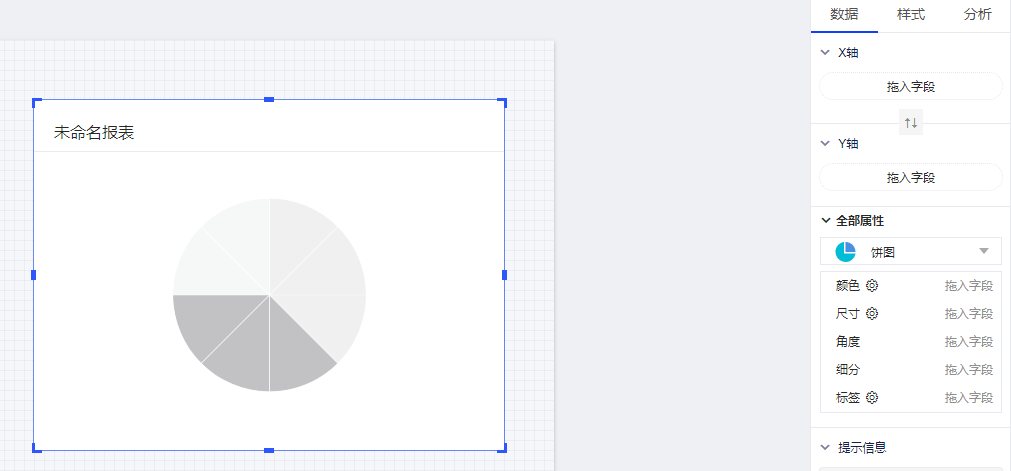1011x471 pixels.
Task: Open settings gear next to 颜色
Action: click(x=872, y=286)
